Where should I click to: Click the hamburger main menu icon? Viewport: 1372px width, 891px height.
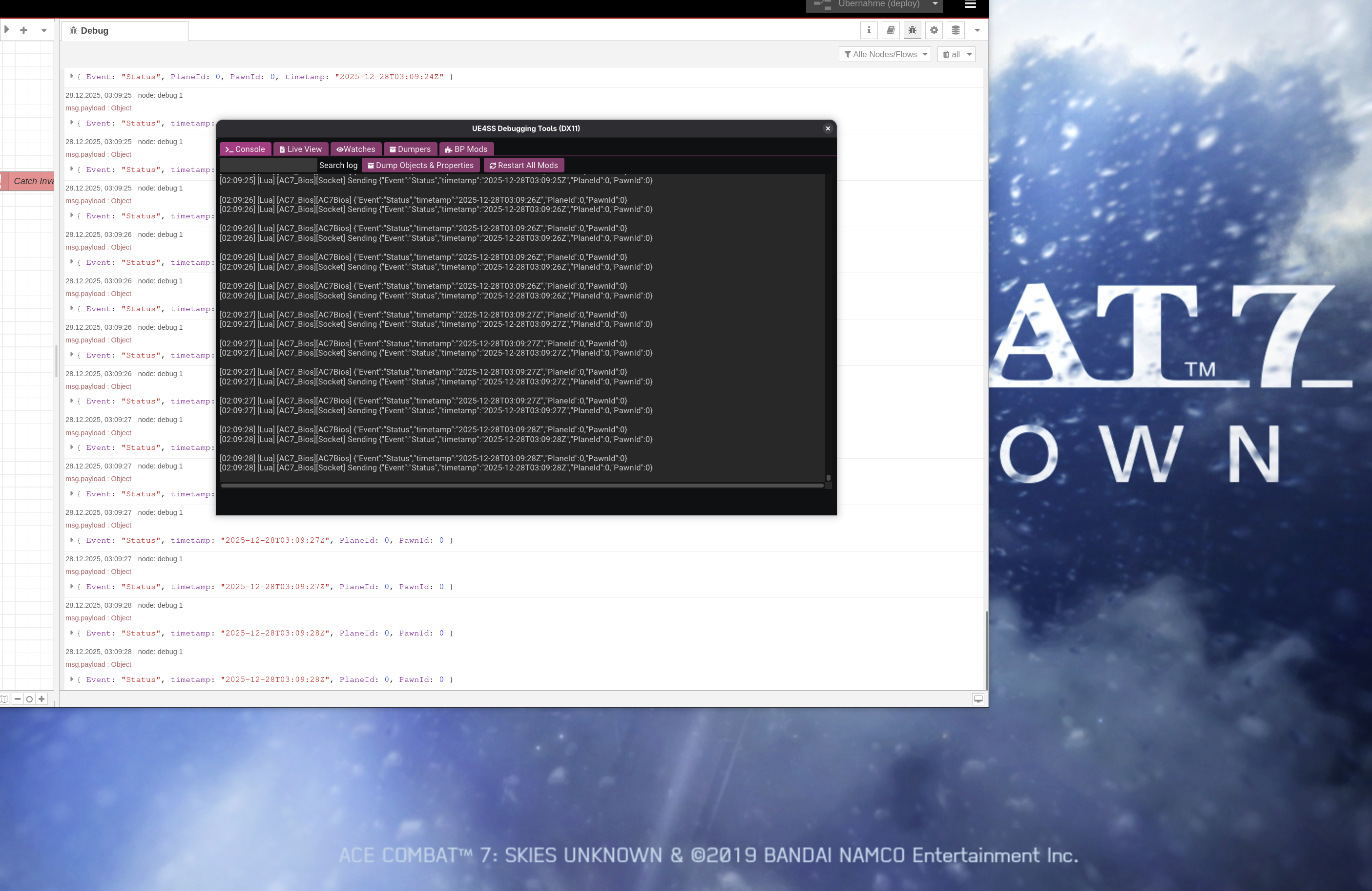click(x=970, y=4)
